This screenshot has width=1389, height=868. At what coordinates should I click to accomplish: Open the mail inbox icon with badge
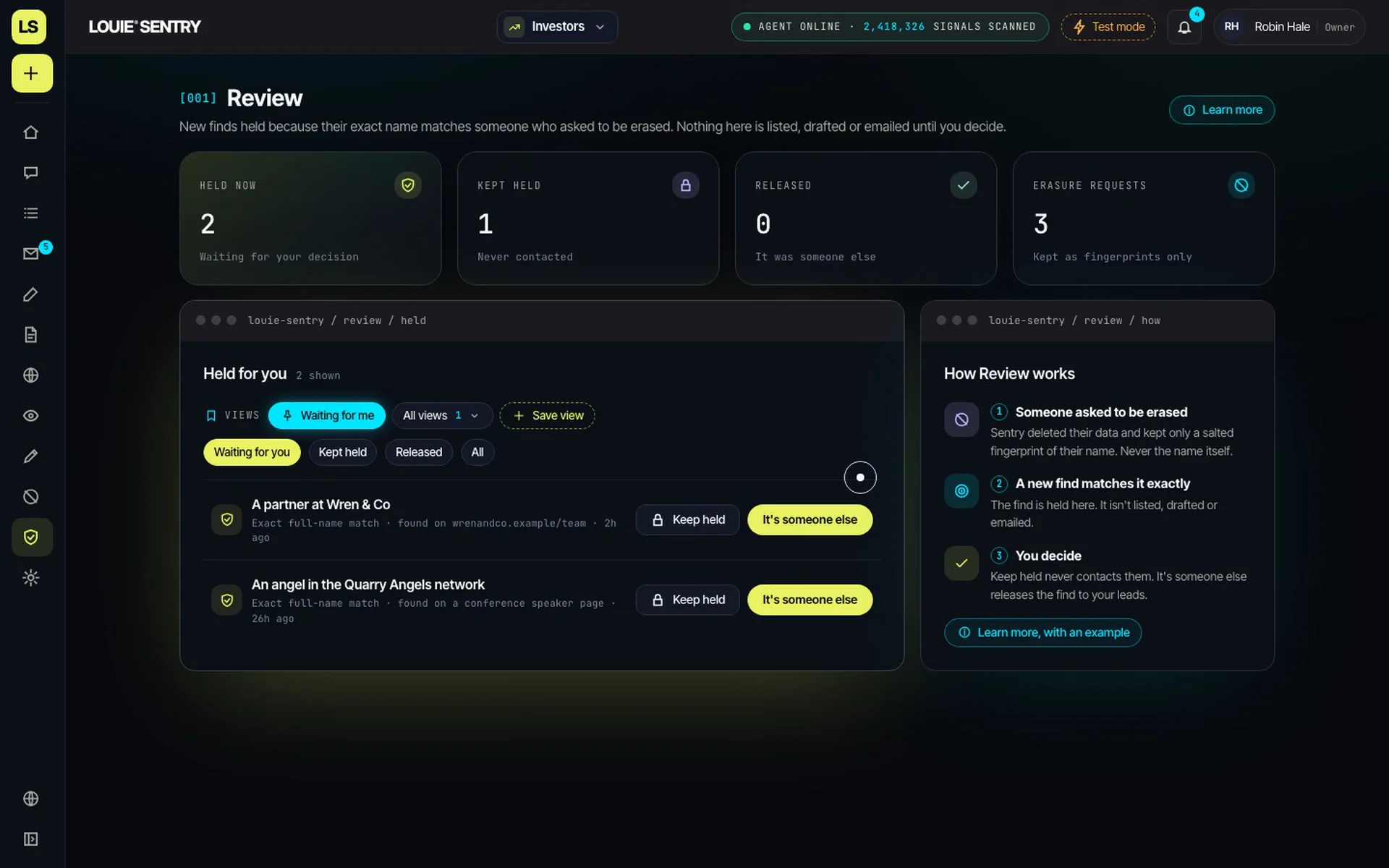point(30,254)
